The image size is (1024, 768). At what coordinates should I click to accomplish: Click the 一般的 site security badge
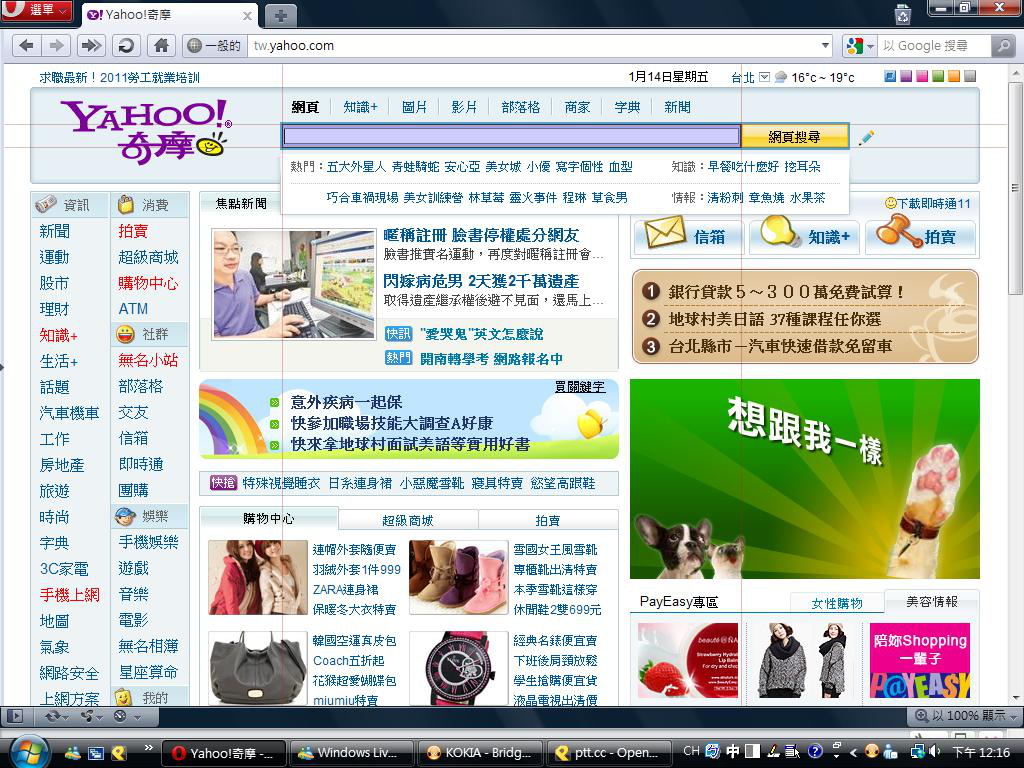tap(214, 46)
